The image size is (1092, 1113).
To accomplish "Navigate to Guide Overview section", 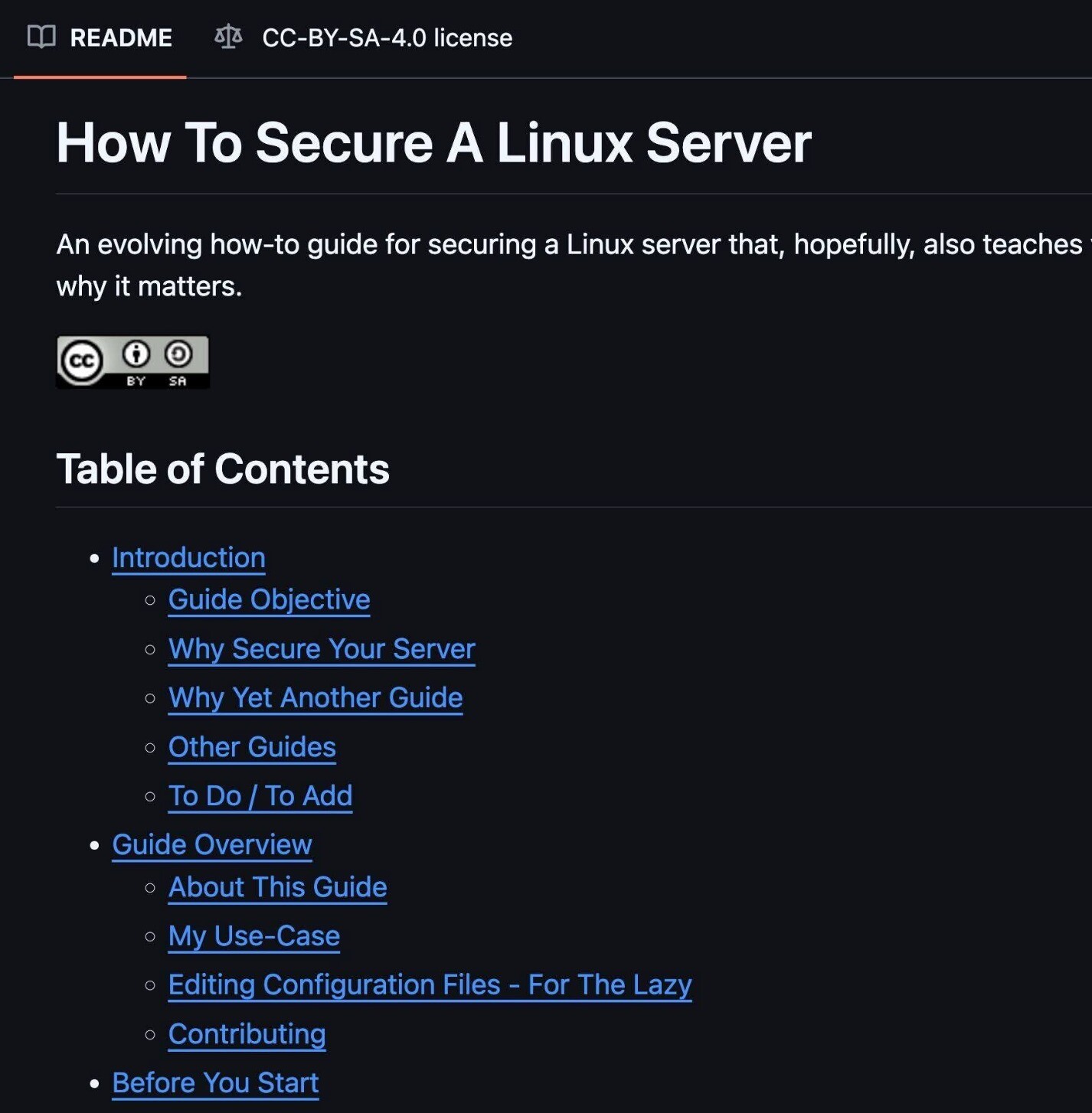I will pyautogui.click(x=212, y=844).
